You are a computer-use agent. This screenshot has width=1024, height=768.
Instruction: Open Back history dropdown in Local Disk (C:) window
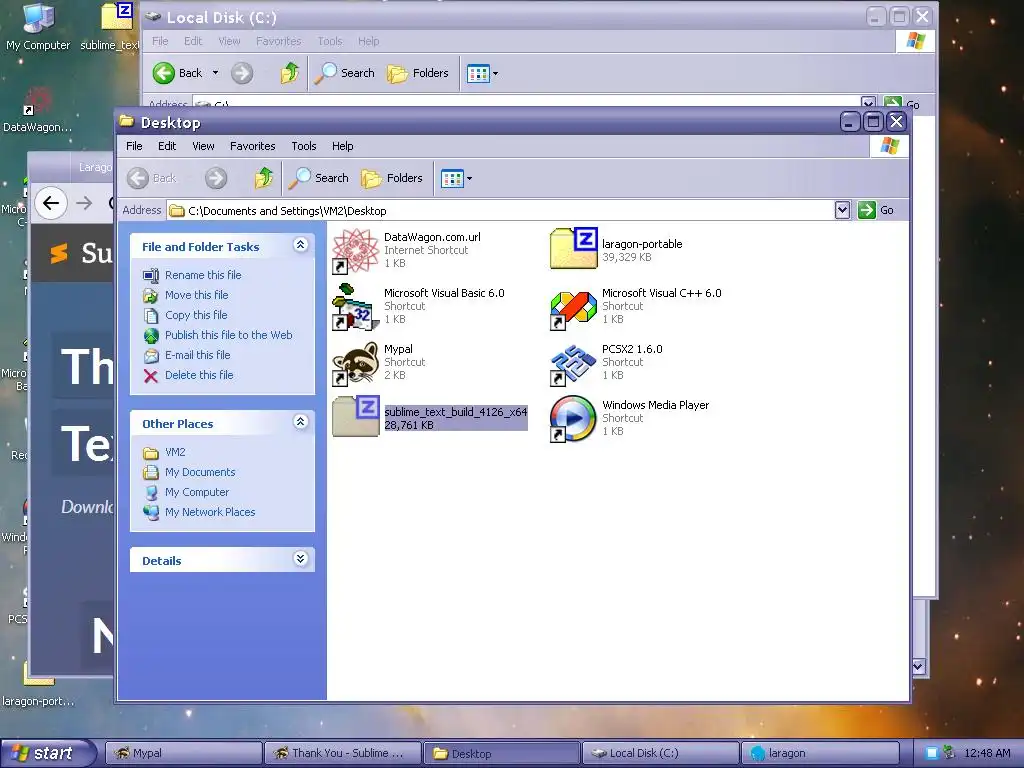pos(216,73)
